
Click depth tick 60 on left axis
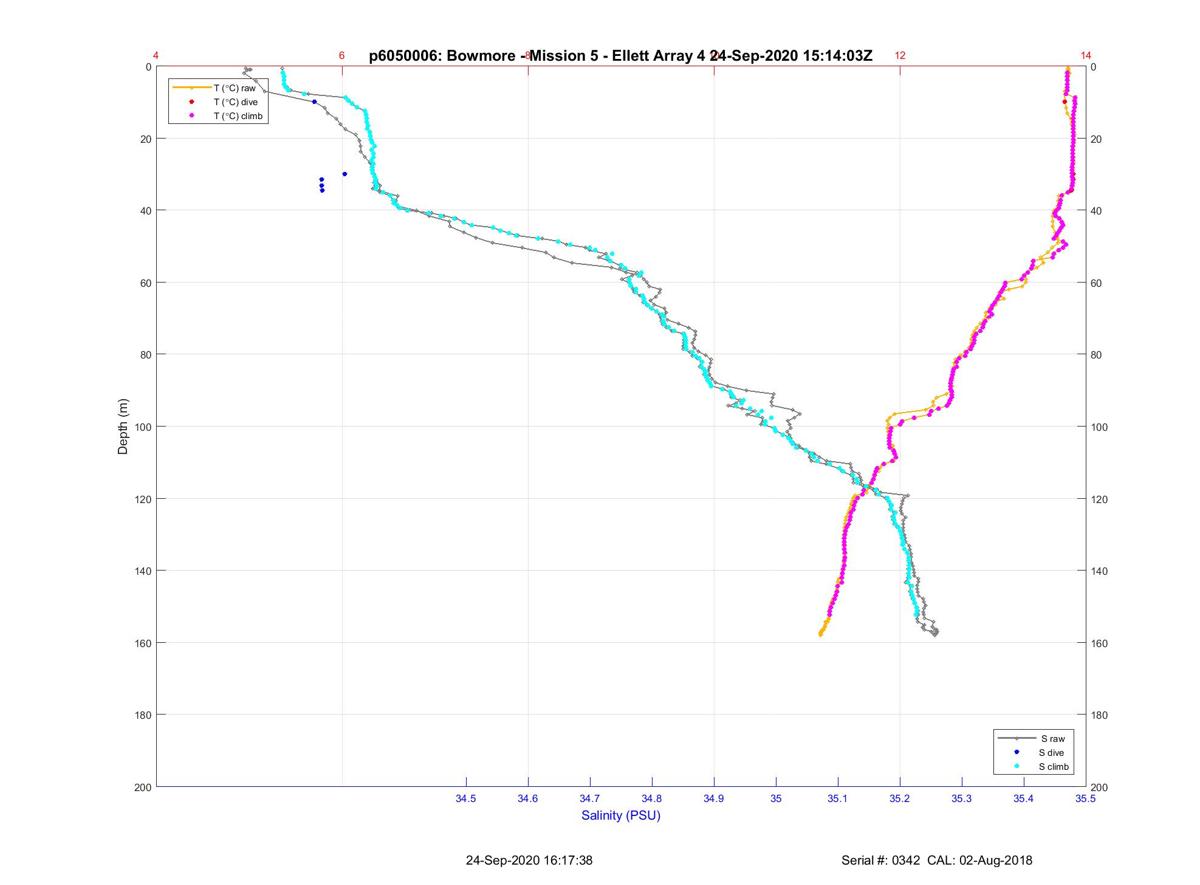[145, 283]
